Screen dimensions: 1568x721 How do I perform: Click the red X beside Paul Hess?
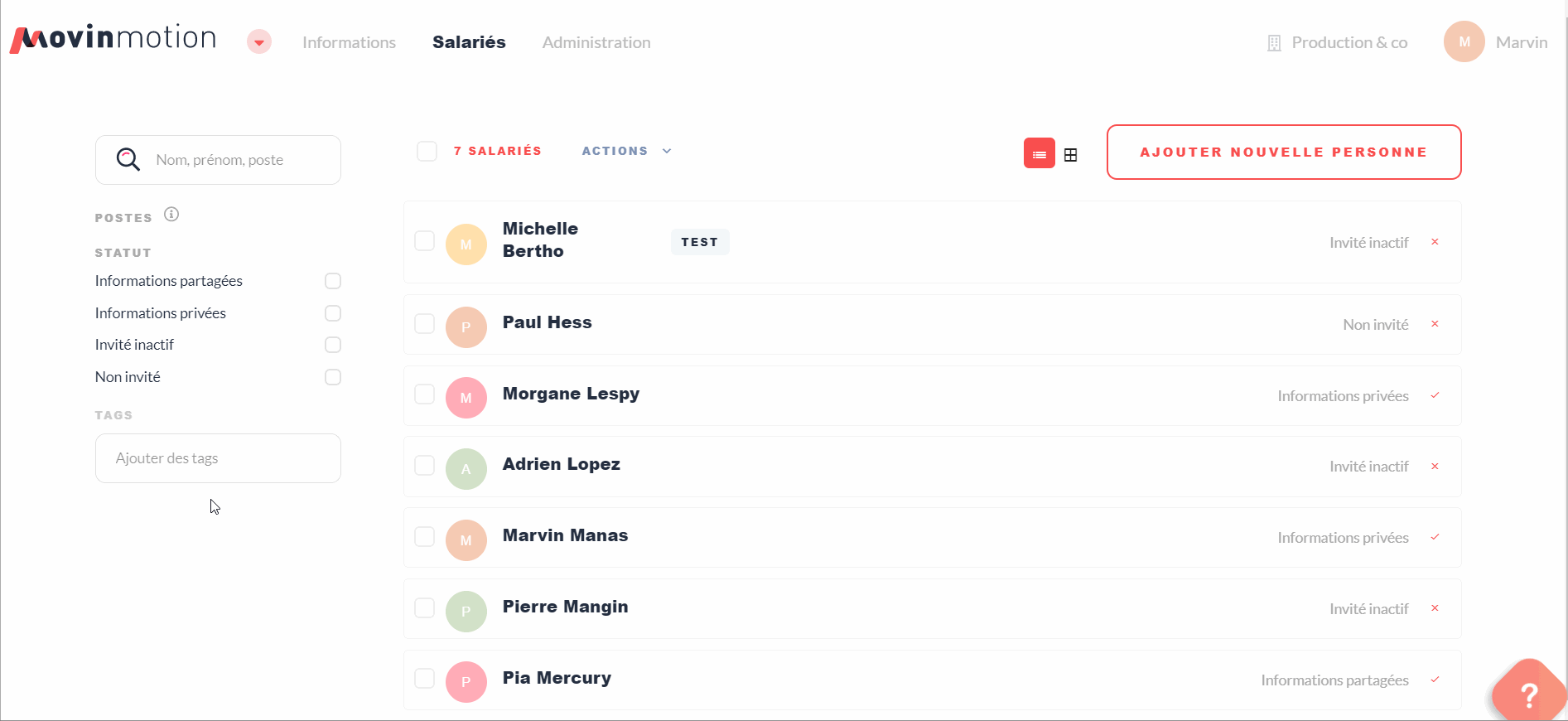[1435, 324]
